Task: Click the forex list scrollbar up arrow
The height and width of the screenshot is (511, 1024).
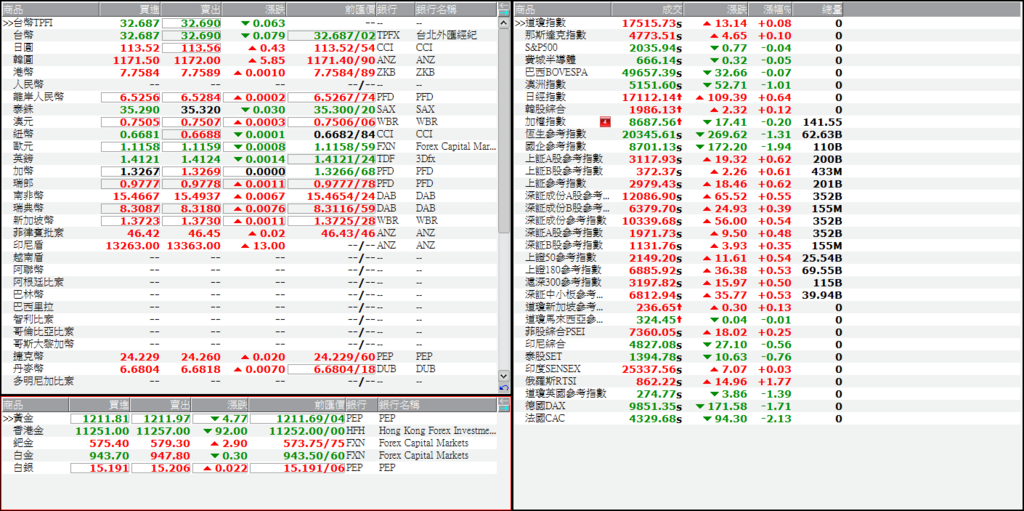Action: point(503,22)
